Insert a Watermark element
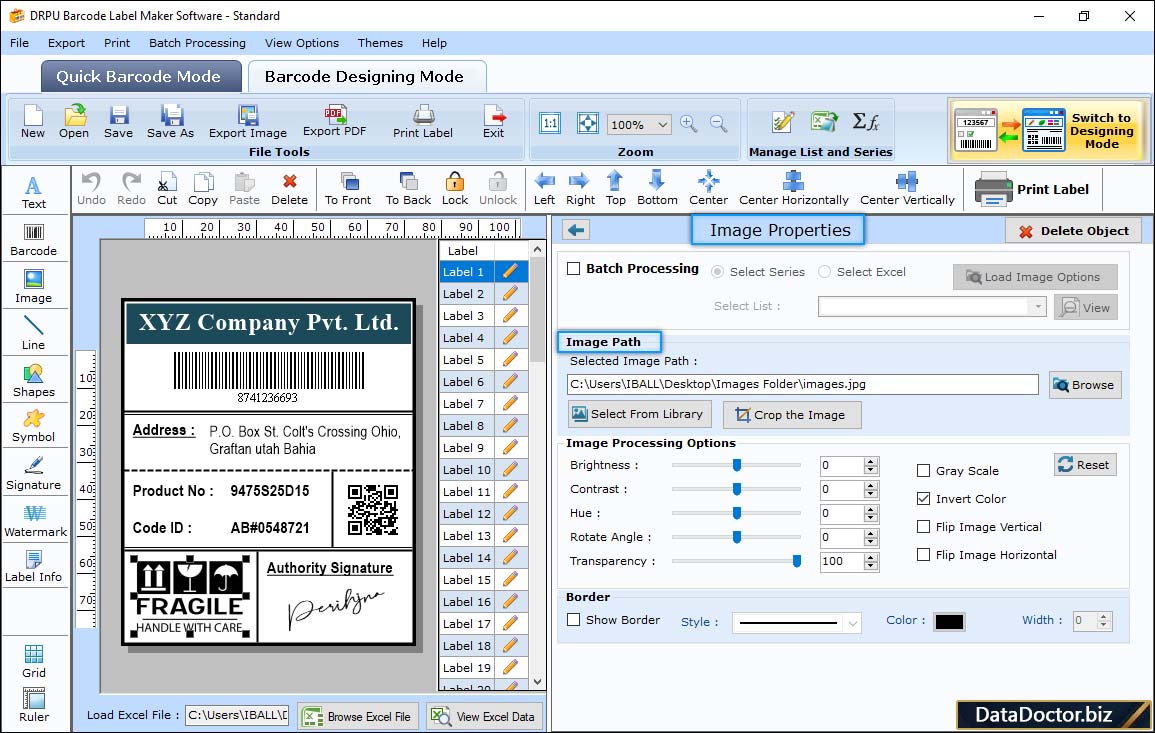Screen dimensions: 1155x733 35,521
